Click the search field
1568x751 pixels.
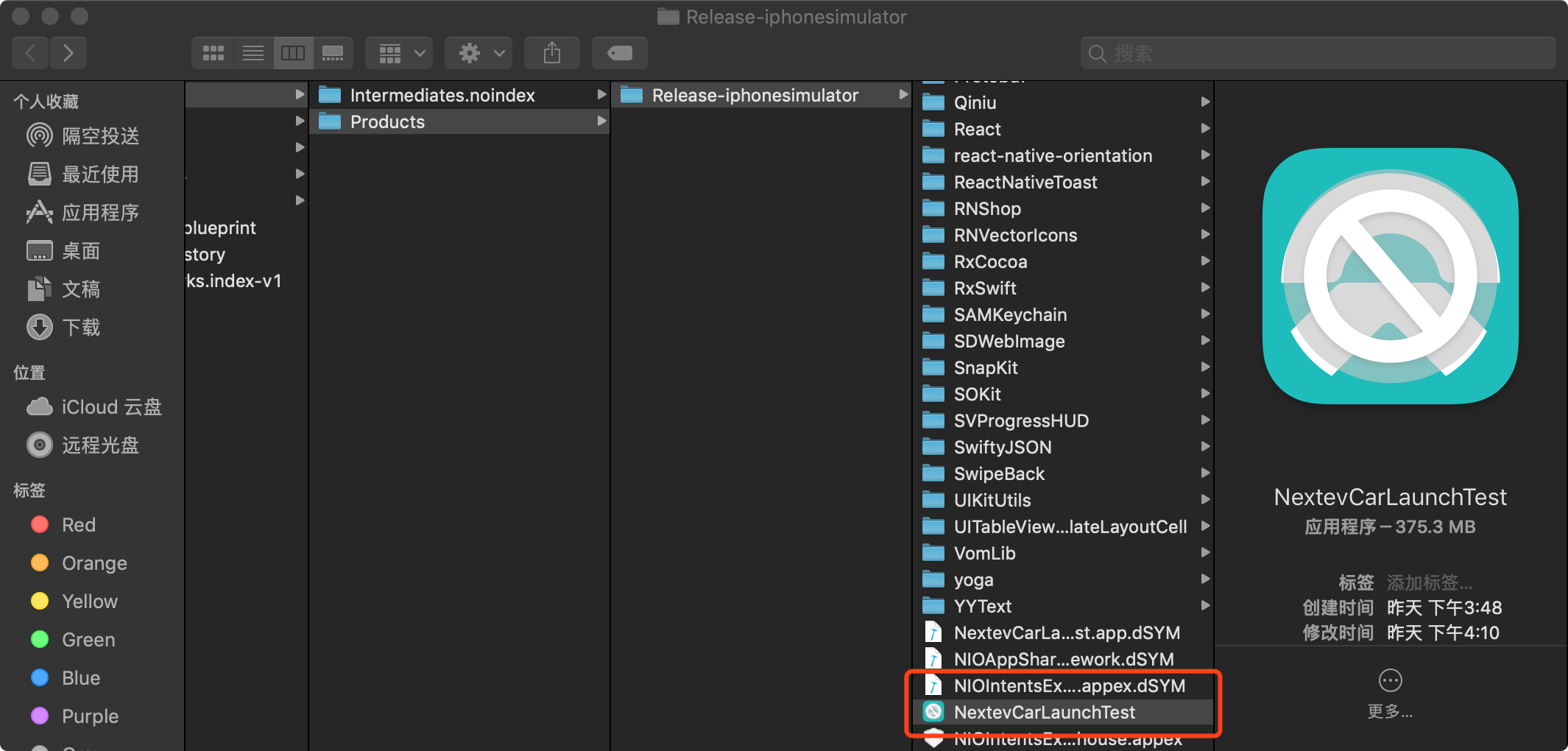tap(1318, 53)
